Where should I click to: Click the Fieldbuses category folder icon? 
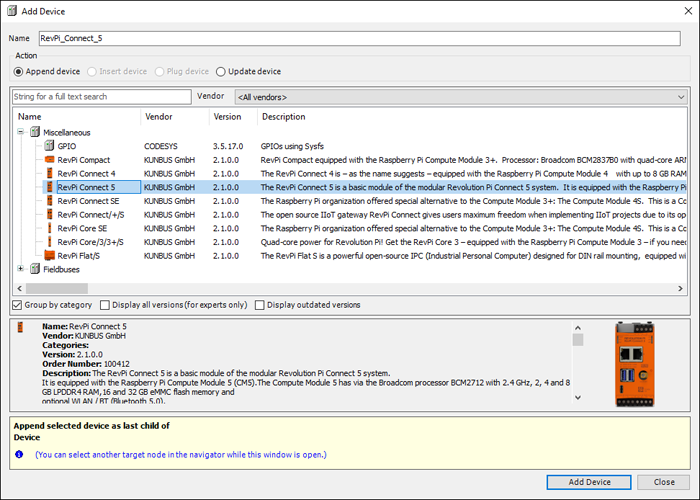pyautogui.click(x=34, y=269)
